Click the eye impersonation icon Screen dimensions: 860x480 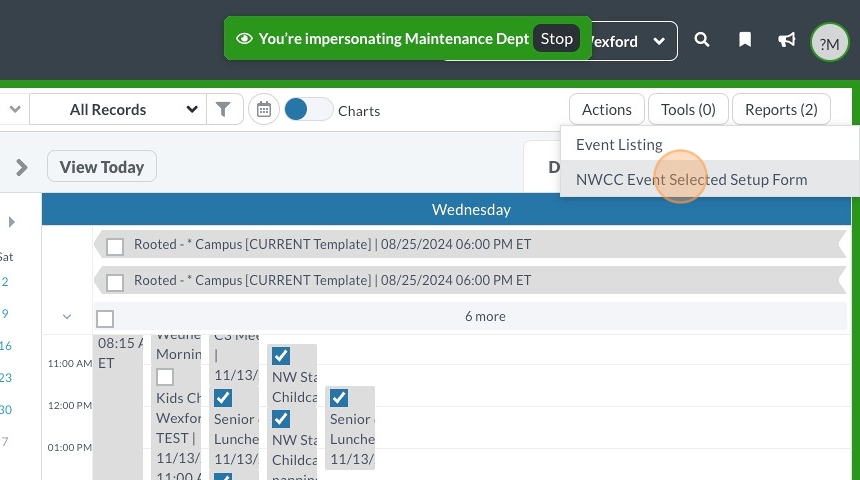[x=244, y=39]
